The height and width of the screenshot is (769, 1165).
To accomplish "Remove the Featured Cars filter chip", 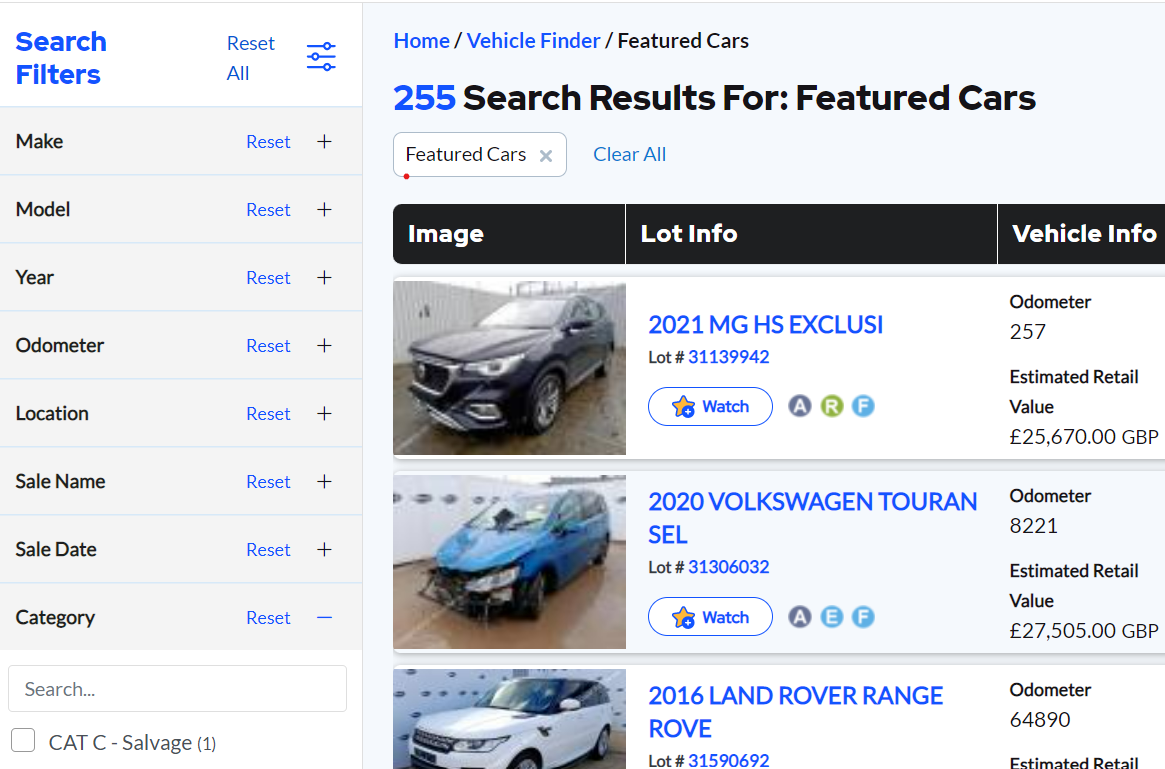I will pyautogui.click(x=546, y=155).
